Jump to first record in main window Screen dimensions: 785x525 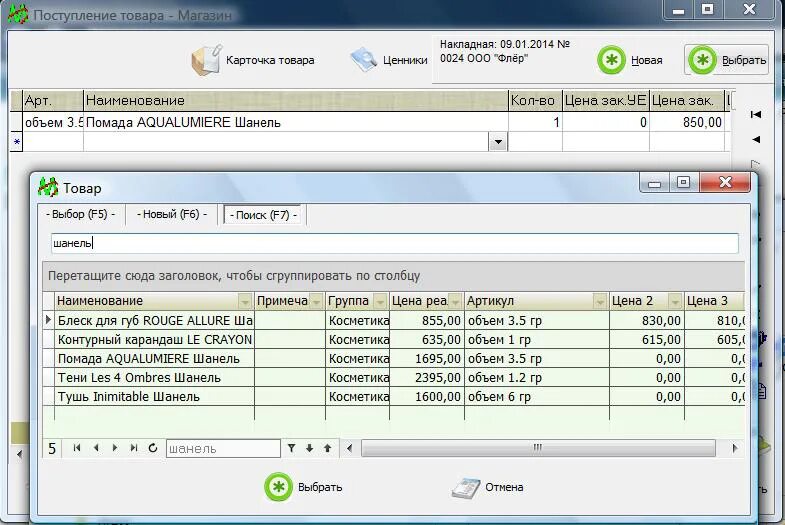point(756,115)
